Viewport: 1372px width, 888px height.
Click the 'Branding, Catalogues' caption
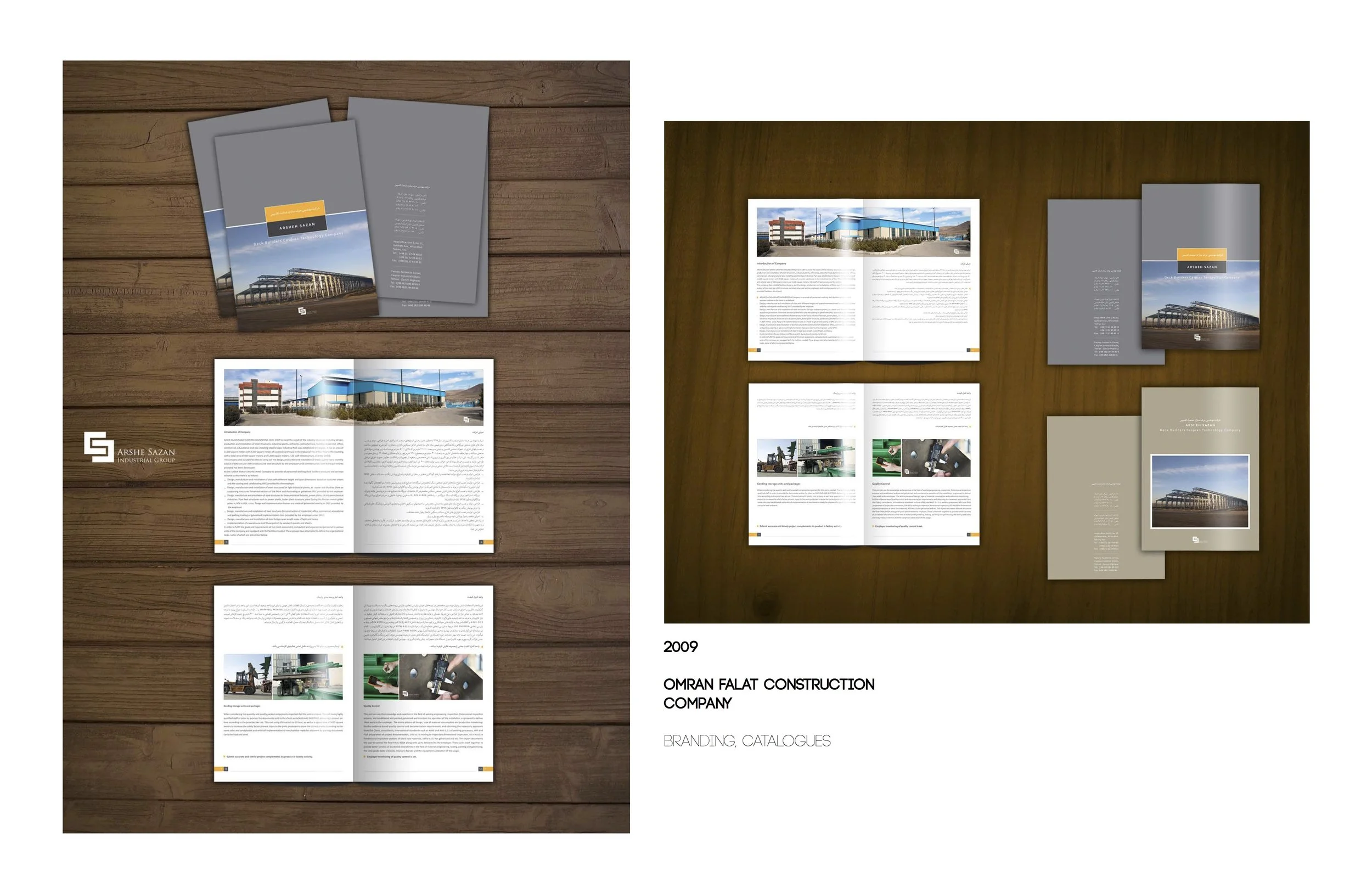[x=746, y=741]
